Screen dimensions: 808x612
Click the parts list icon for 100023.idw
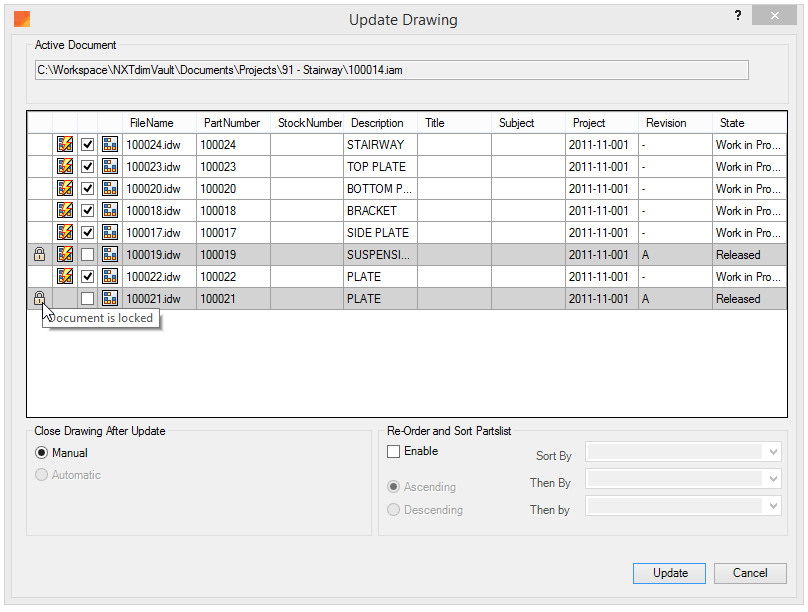110,167
